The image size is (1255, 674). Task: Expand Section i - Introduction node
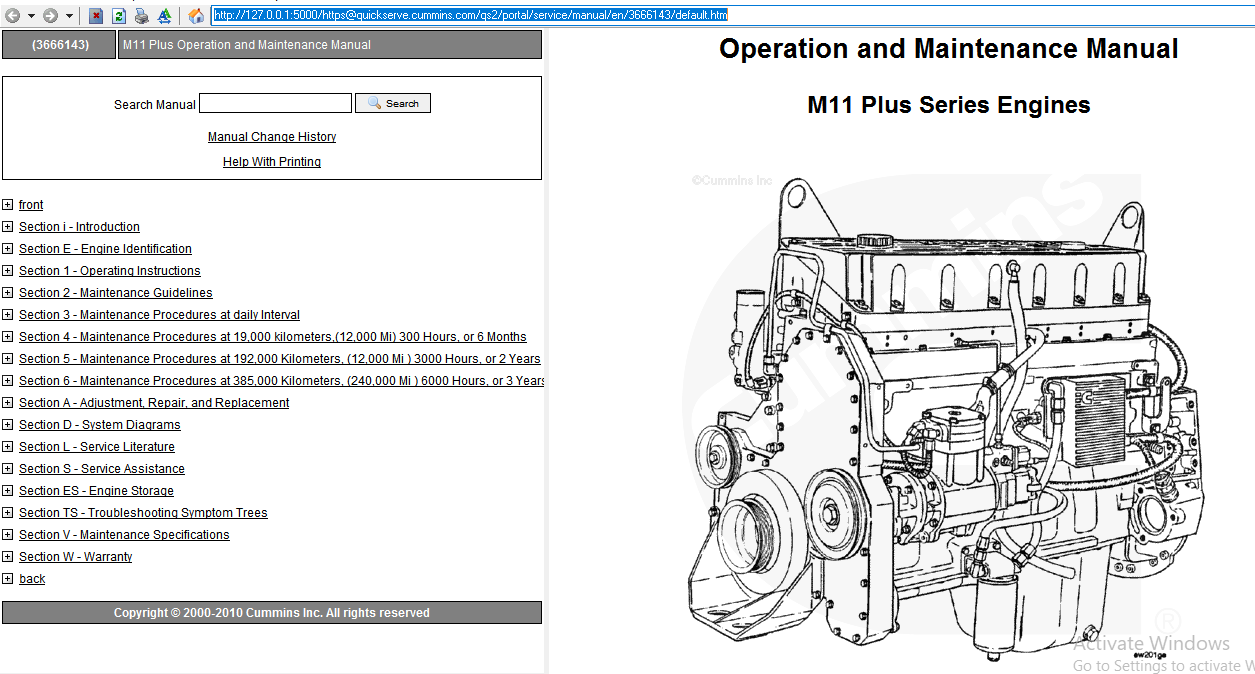pyautogui.click(x=8, y=227)
